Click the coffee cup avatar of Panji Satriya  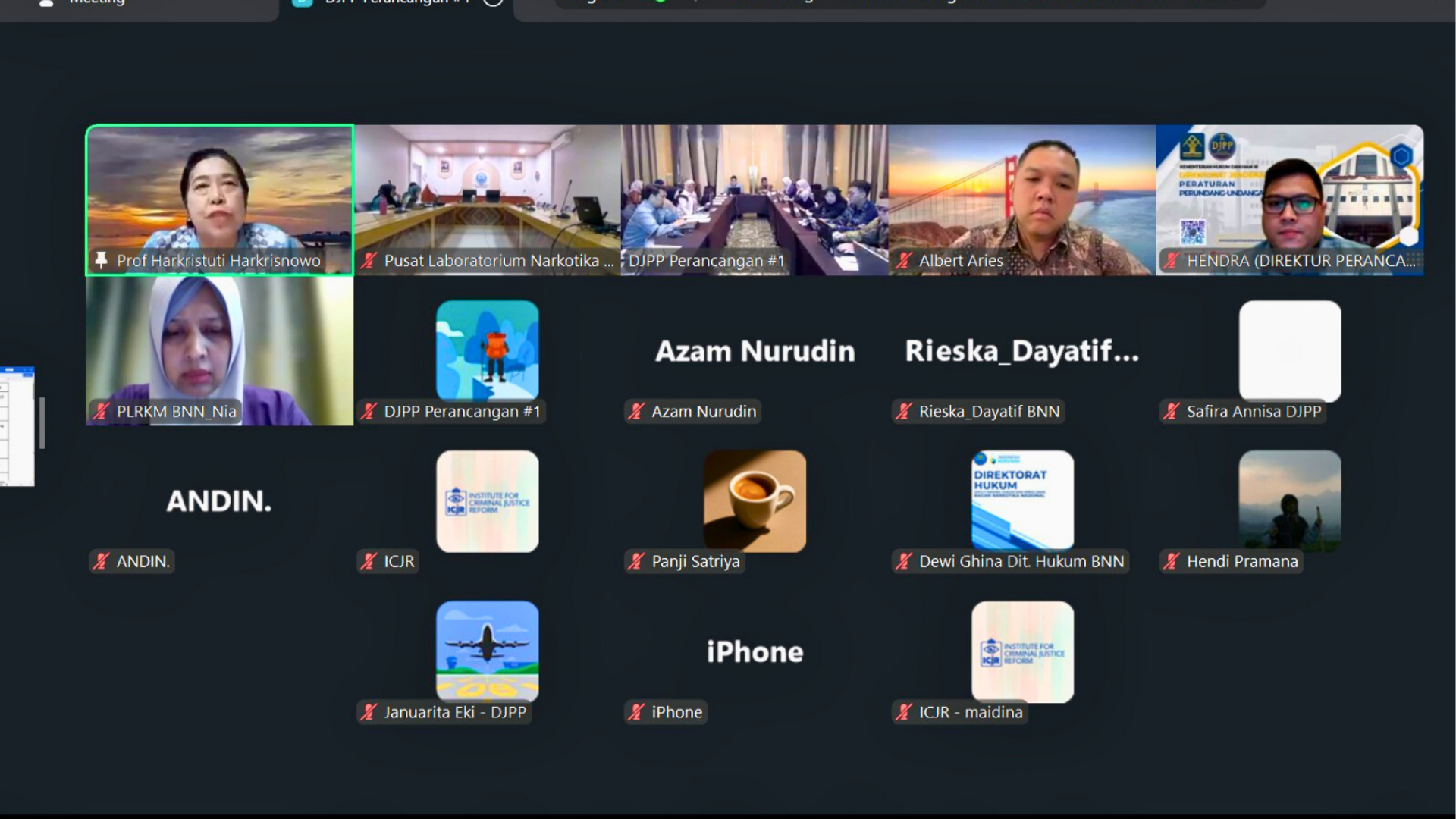click(x=755, y=500)
